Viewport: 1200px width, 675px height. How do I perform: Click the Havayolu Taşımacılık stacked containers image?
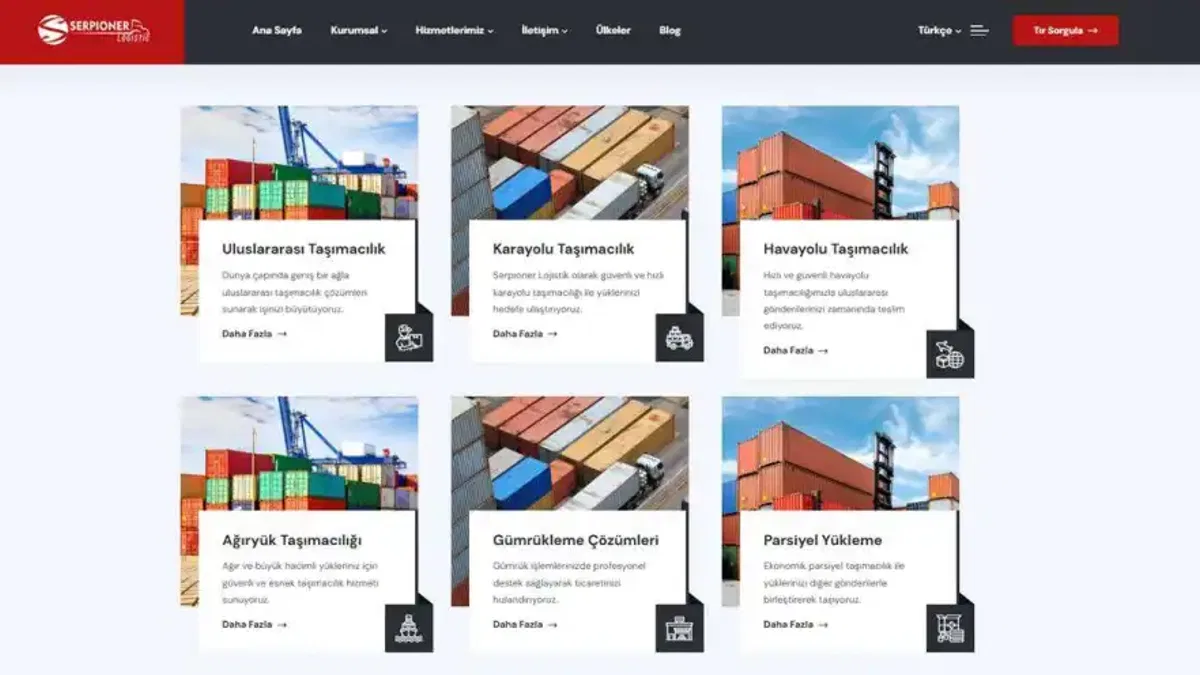841,162
